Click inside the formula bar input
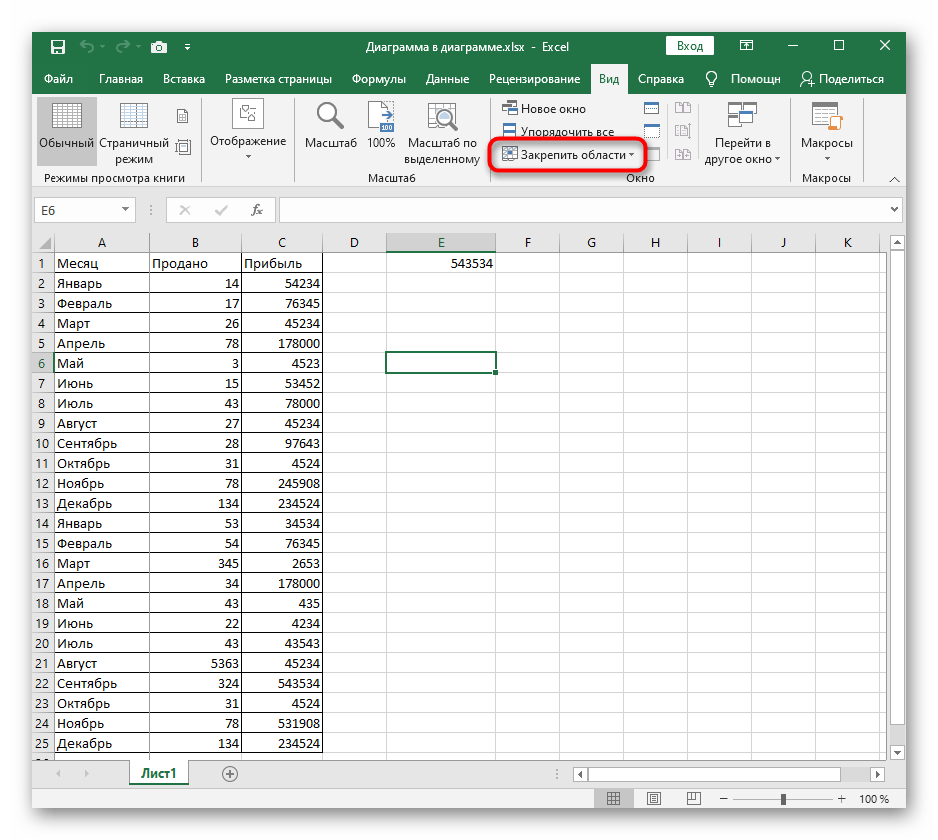Image resolution: width=938 pixels, height=840 pixels. coord(583,210)
